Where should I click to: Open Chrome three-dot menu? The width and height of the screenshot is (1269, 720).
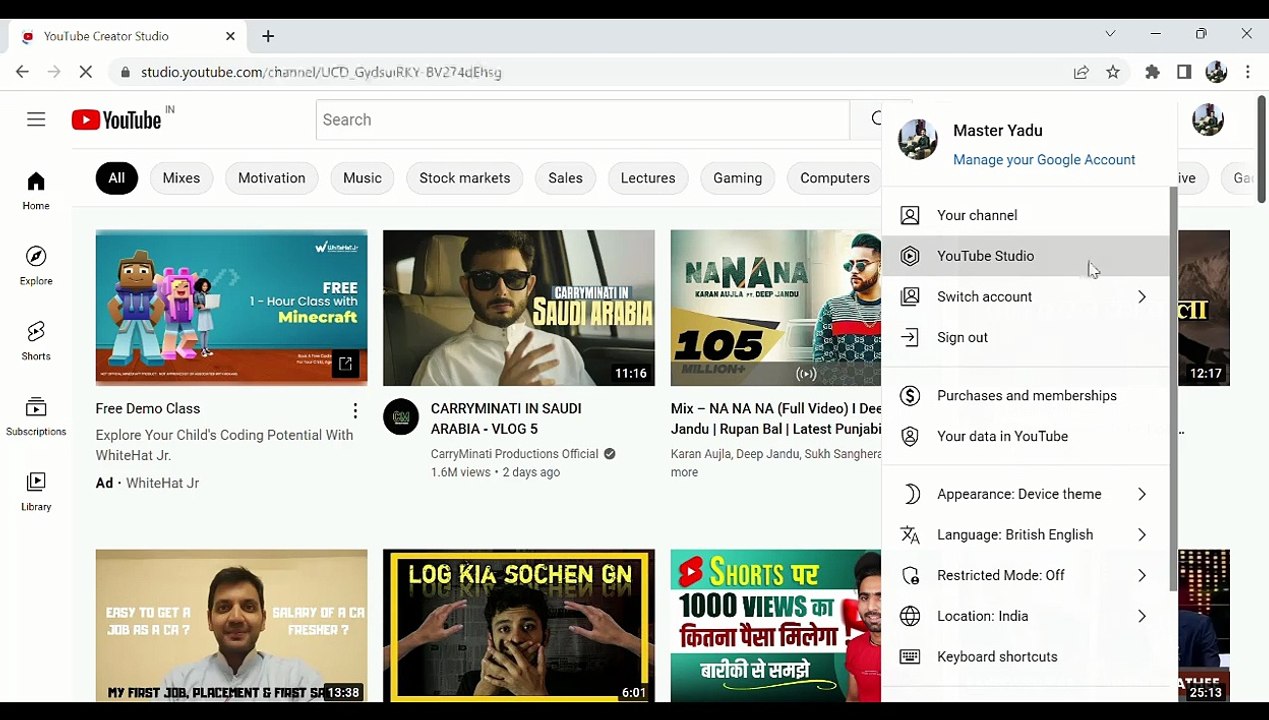[1248, 72]
